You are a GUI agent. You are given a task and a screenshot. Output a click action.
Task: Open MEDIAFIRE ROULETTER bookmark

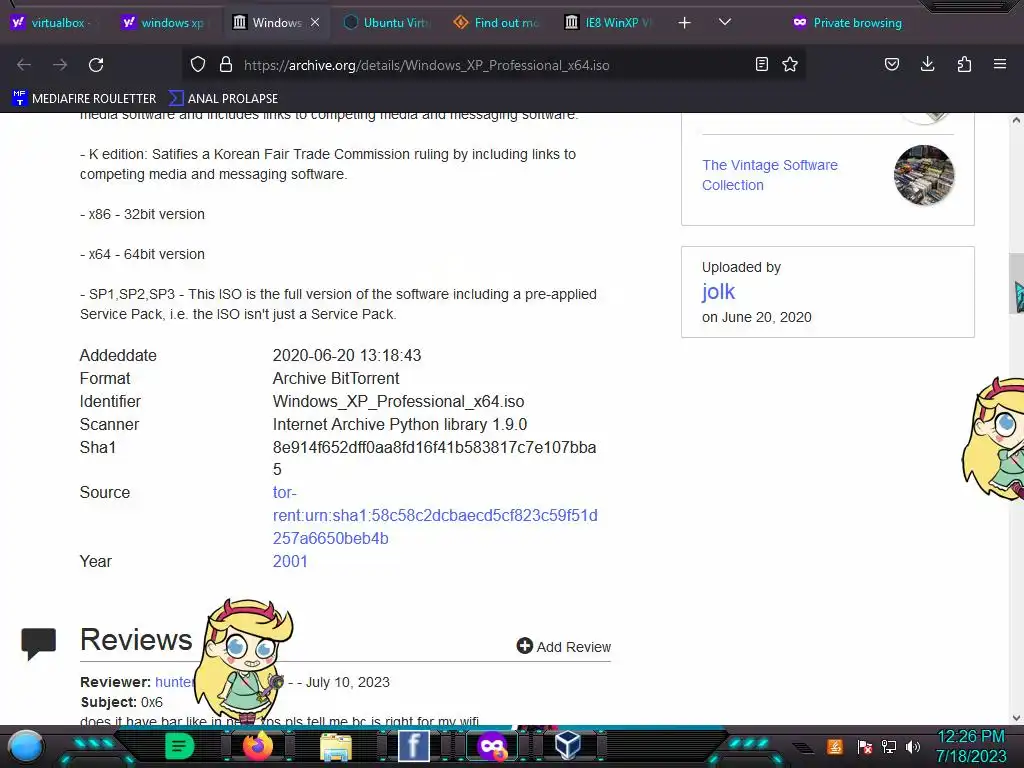(84, 99)
